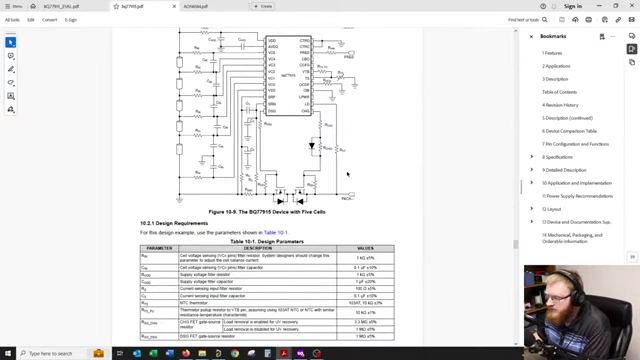Open the Menu hamburger button
The height and width of the screenshot is (360, 640).
coord(13,6)
